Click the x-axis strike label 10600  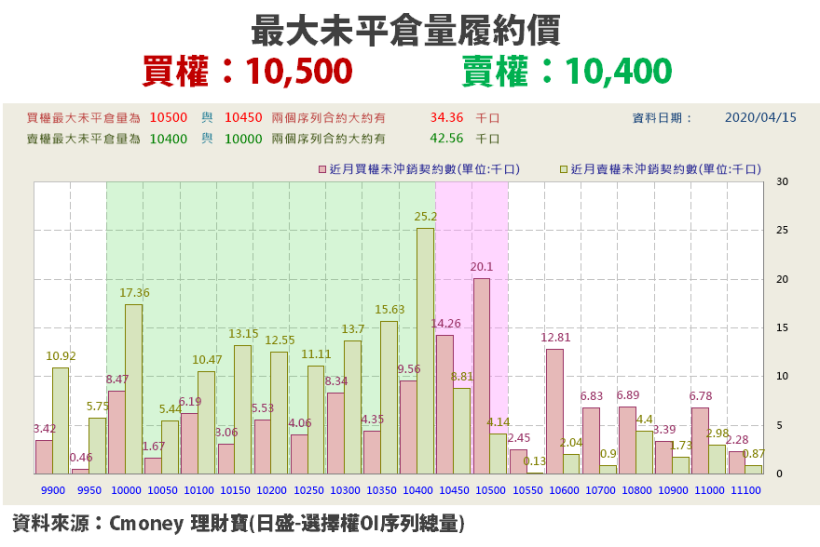click(x=564, y=491)
